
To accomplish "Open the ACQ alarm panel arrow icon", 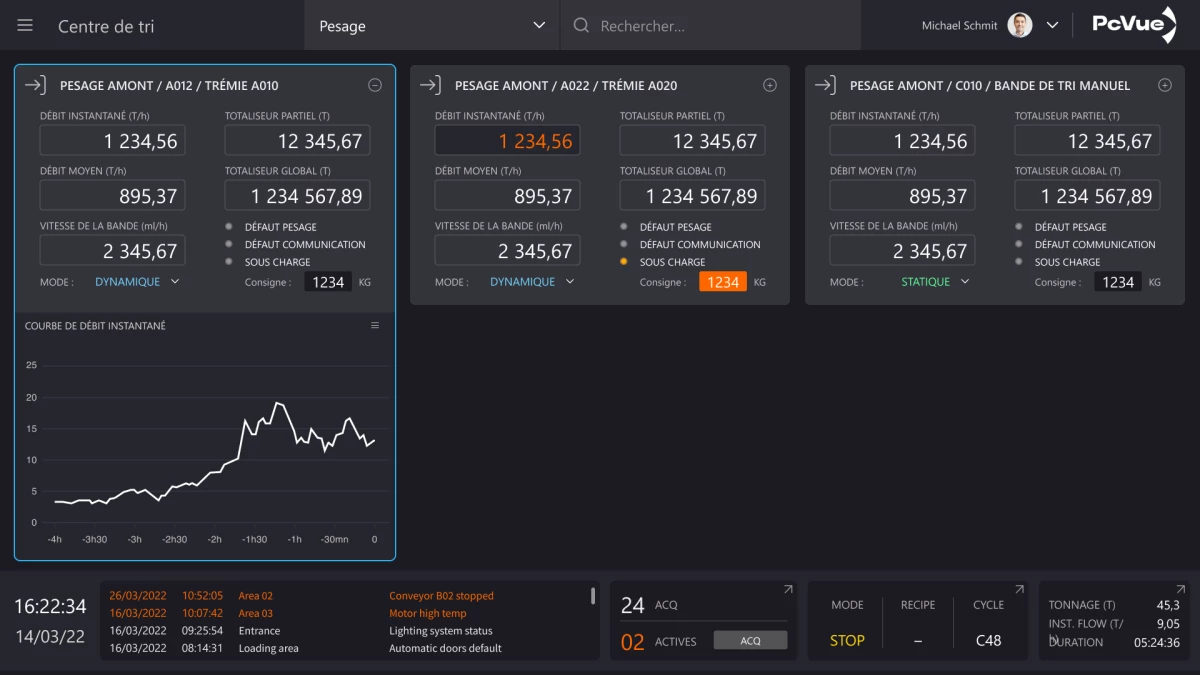I will point(787,590).
